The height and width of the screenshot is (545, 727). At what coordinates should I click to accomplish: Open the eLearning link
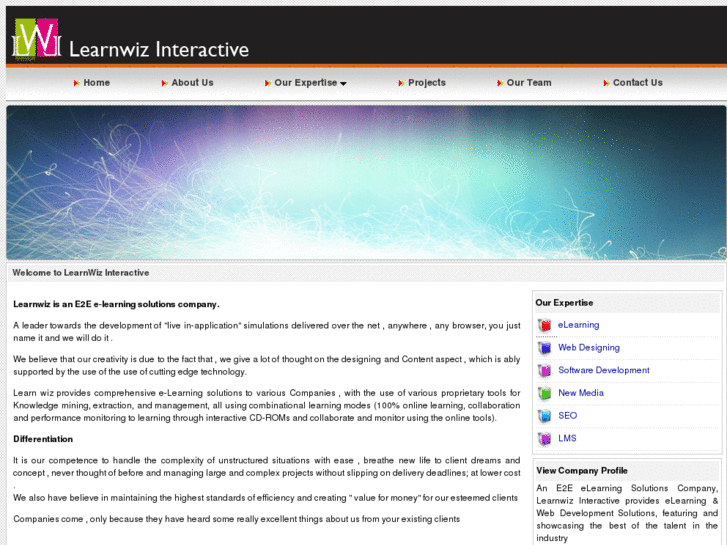(578, 325)
